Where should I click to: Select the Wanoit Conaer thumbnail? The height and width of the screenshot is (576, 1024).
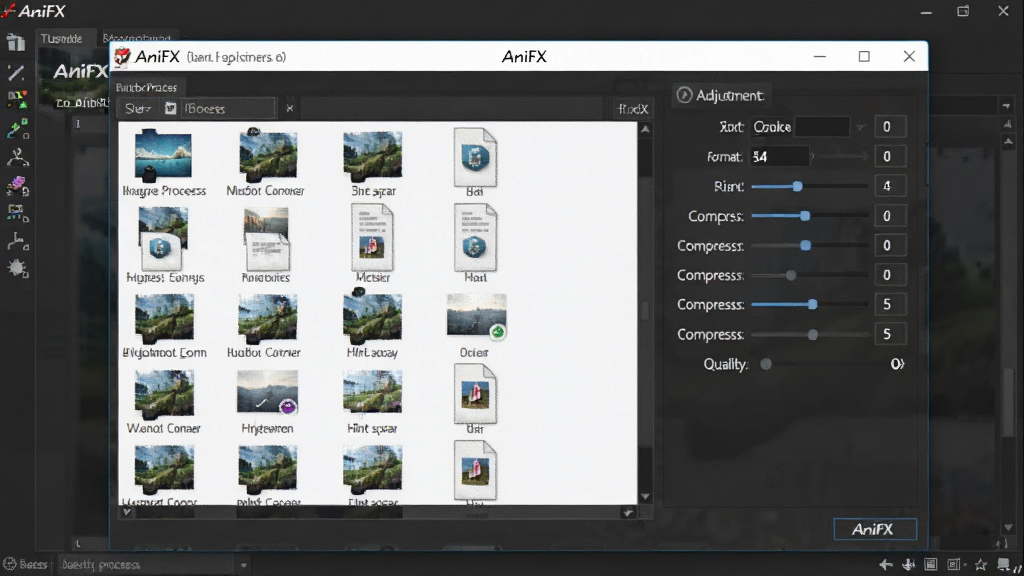(x=163, y=402)
